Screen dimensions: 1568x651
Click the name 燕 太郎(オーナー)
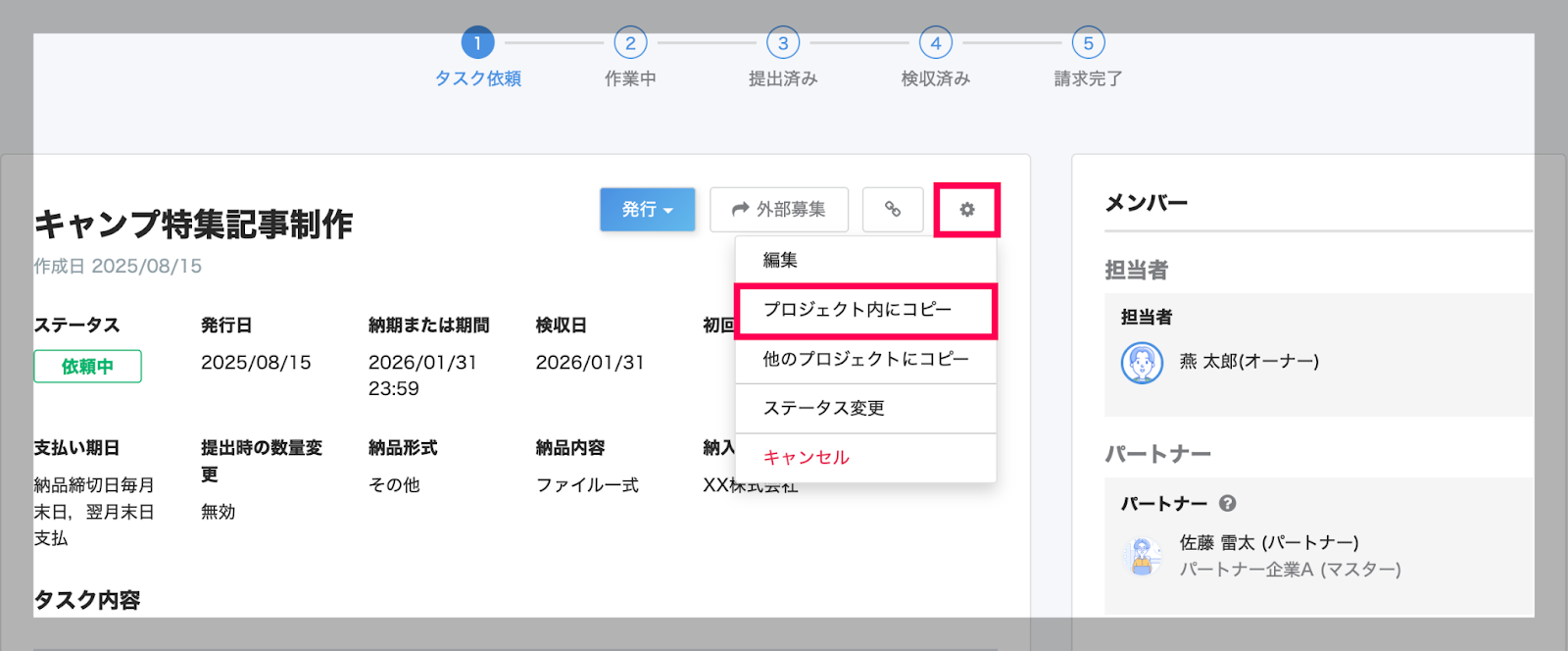click(1249, 362)
